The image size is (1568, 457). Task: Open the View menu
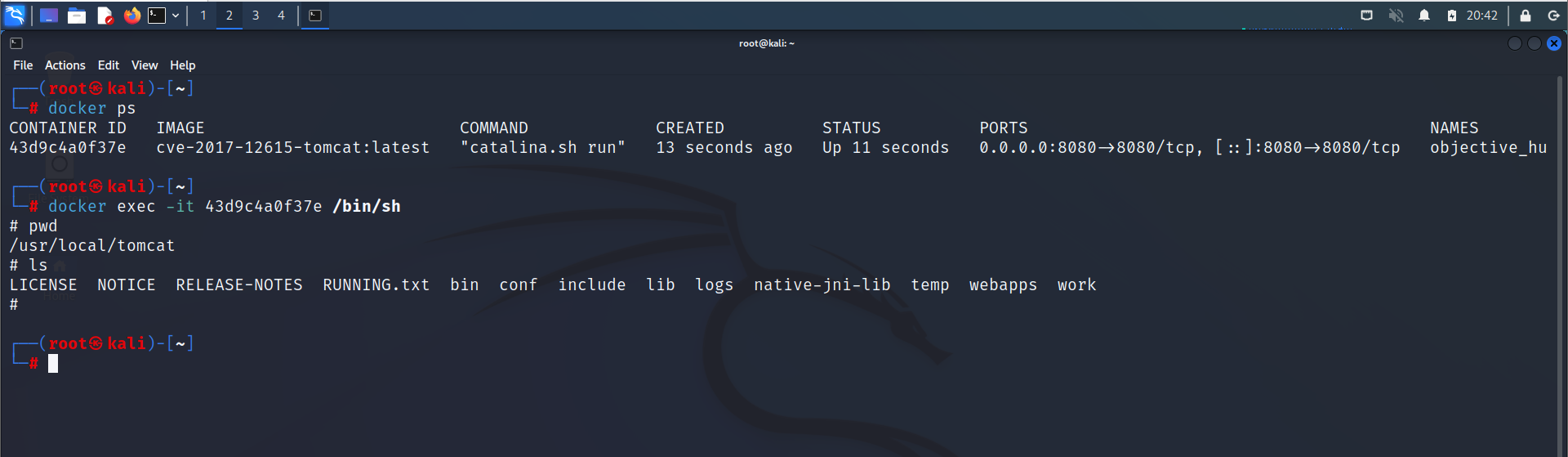145,65
